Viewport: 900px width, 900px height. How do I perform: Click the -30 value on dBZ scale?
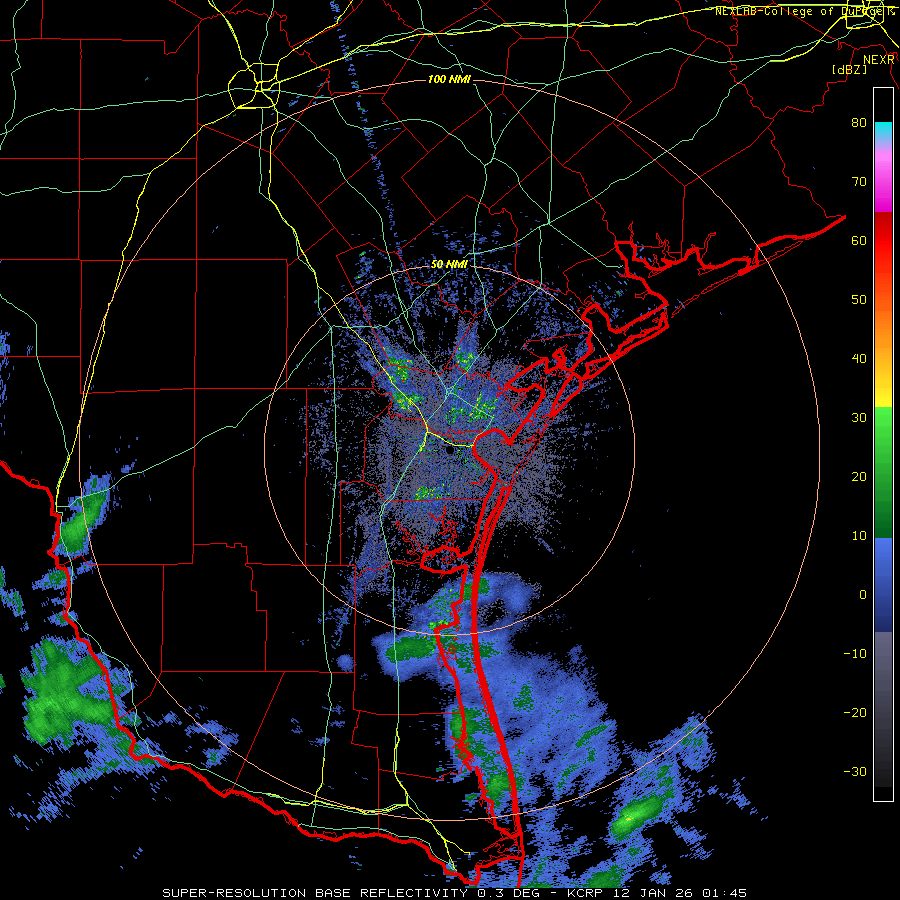point(855,771)
